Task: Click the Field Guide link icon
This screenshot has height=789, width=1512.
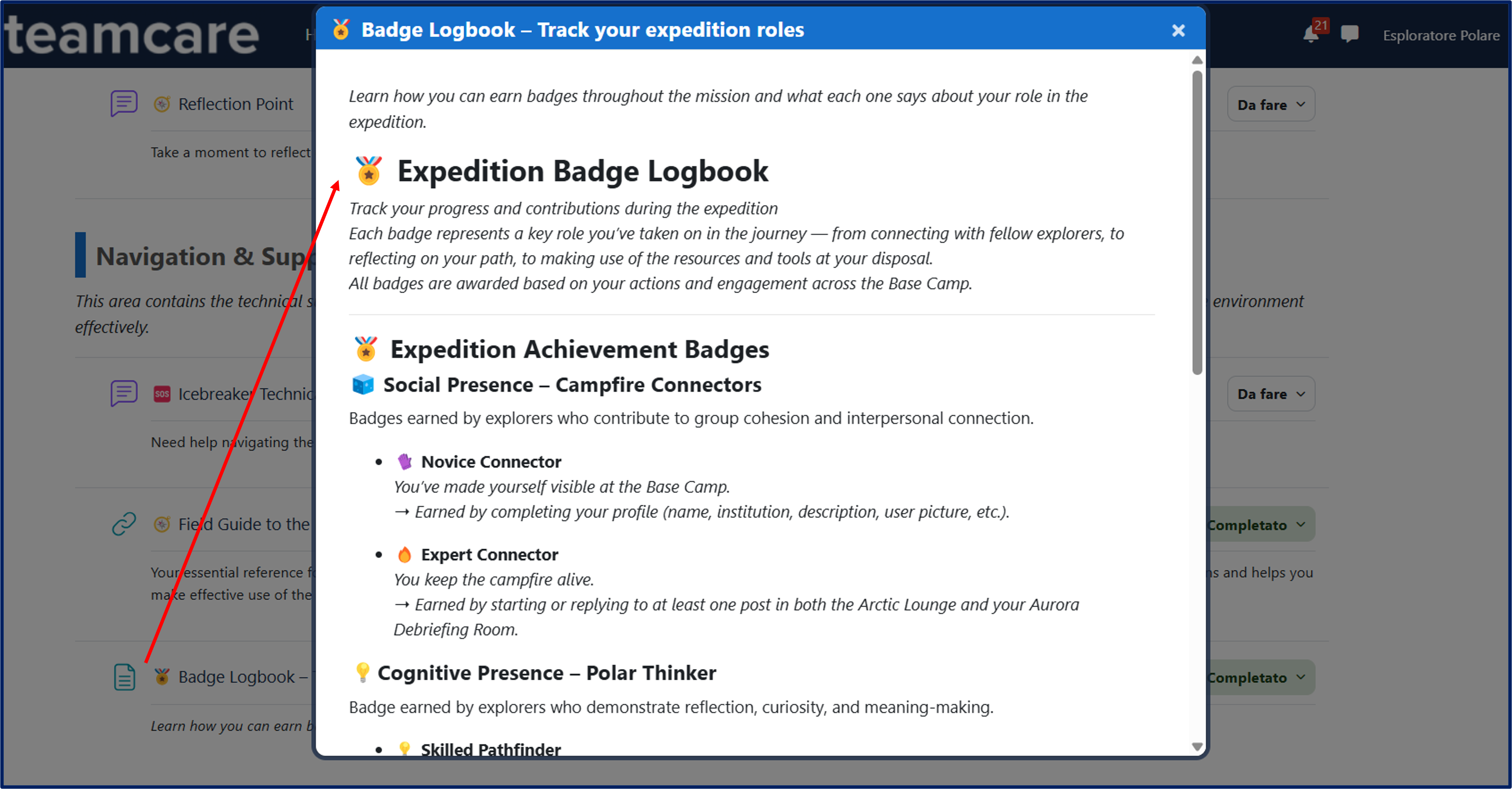Action: tap(124, 524)
